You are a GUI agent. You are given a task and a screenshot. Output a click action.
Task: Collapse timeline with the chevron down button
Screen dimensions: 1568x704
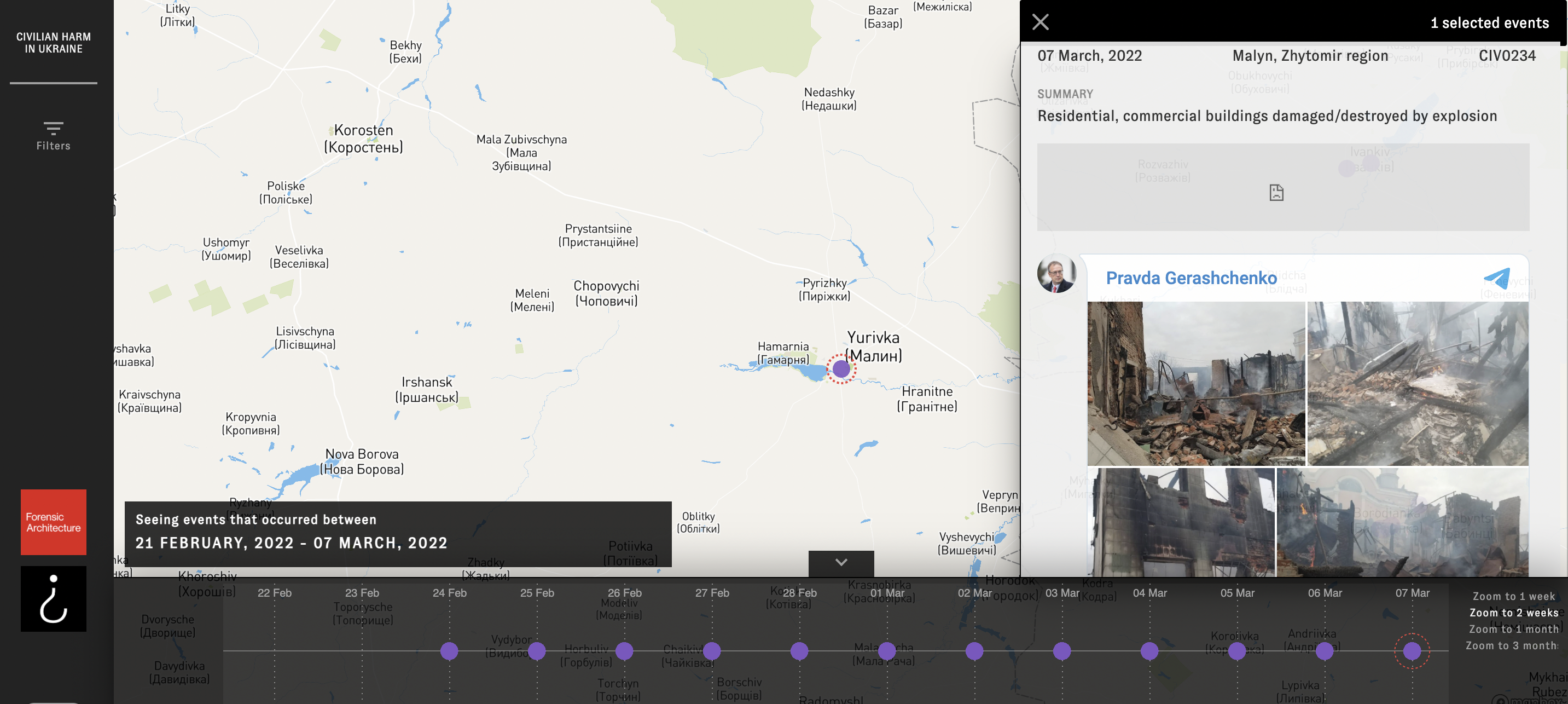tap(841, 563)
